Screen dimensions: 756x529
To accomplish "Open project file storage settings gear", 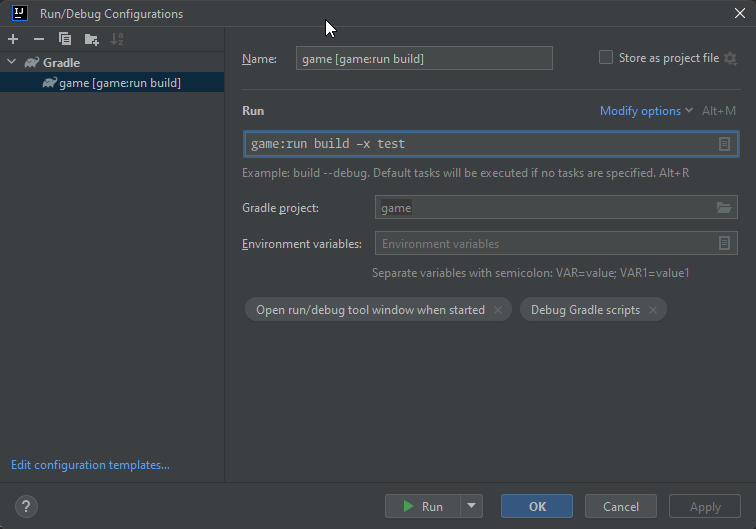I will [730, 58].
